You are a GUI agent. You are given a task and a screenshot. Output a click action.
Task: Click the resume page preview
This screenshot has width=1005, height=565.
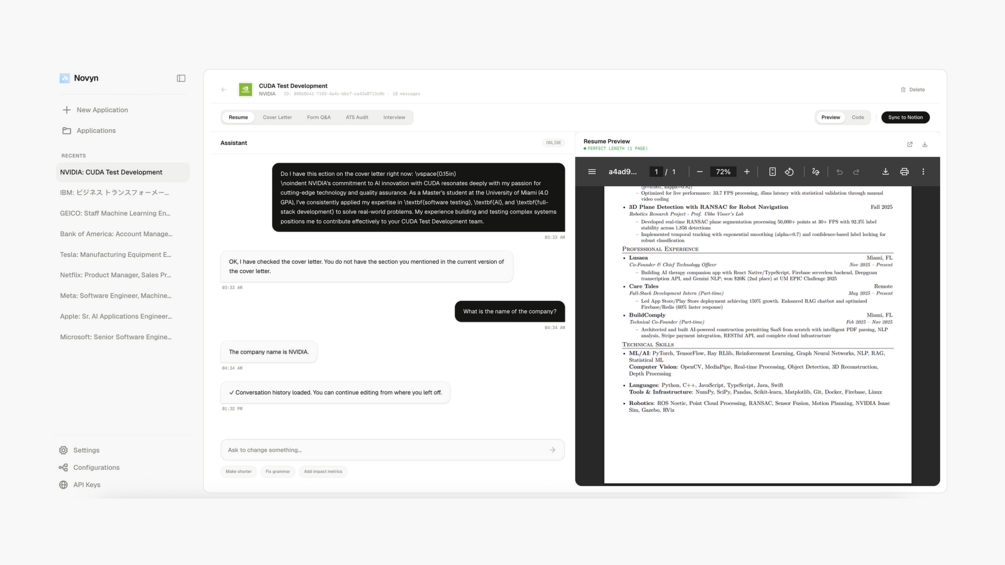[x=758, y=334]
